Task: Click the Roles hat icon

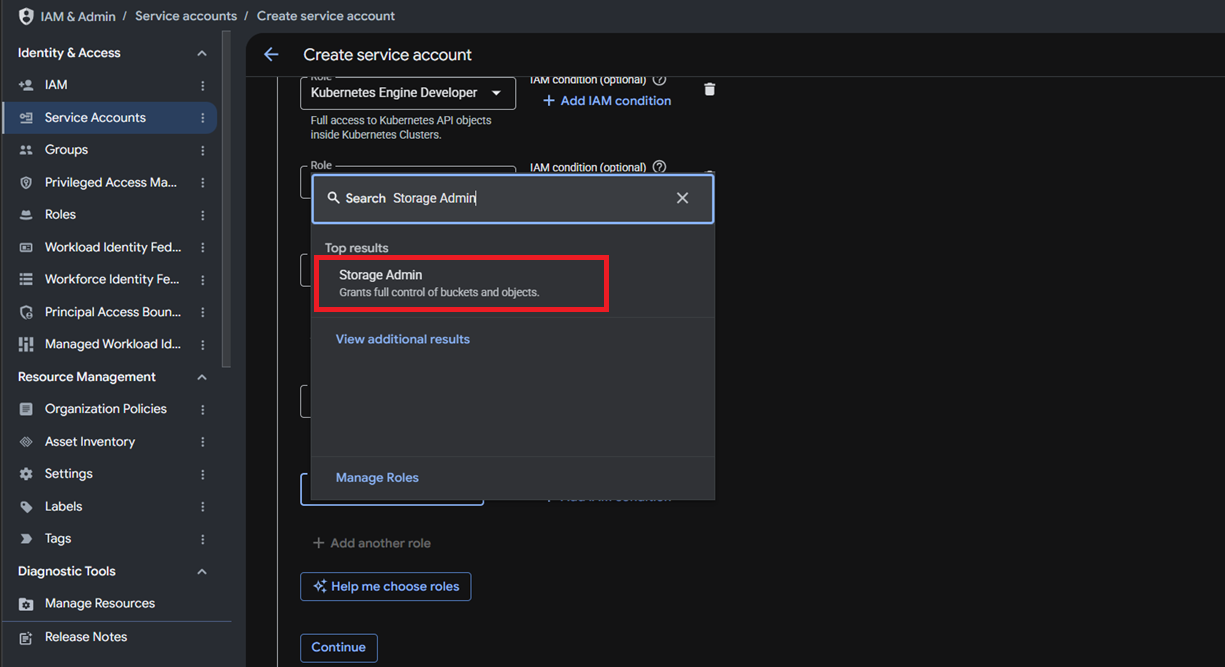Action: click(x=26, y=215)
